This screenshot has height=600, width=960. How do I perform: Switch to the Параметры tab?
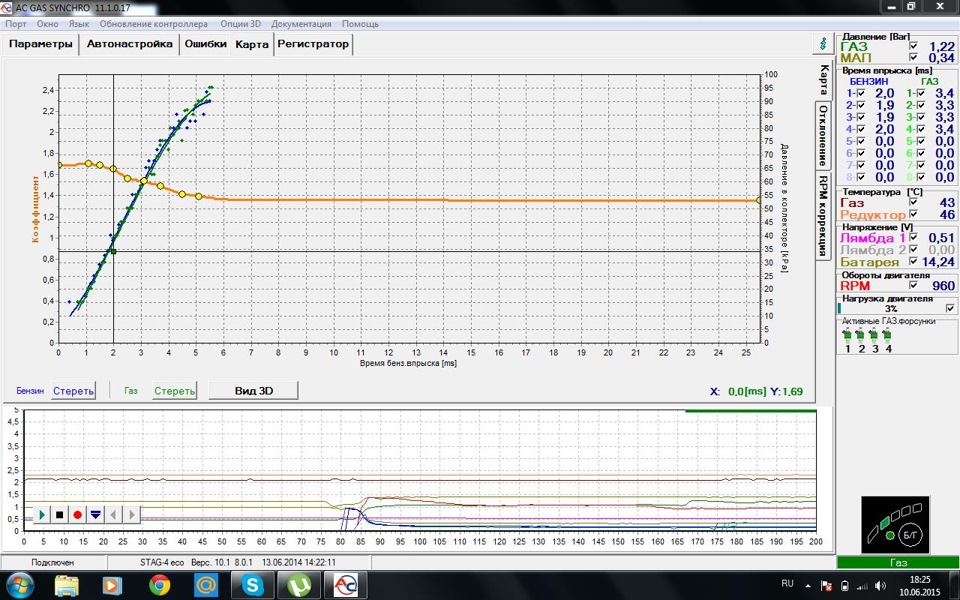40,44
